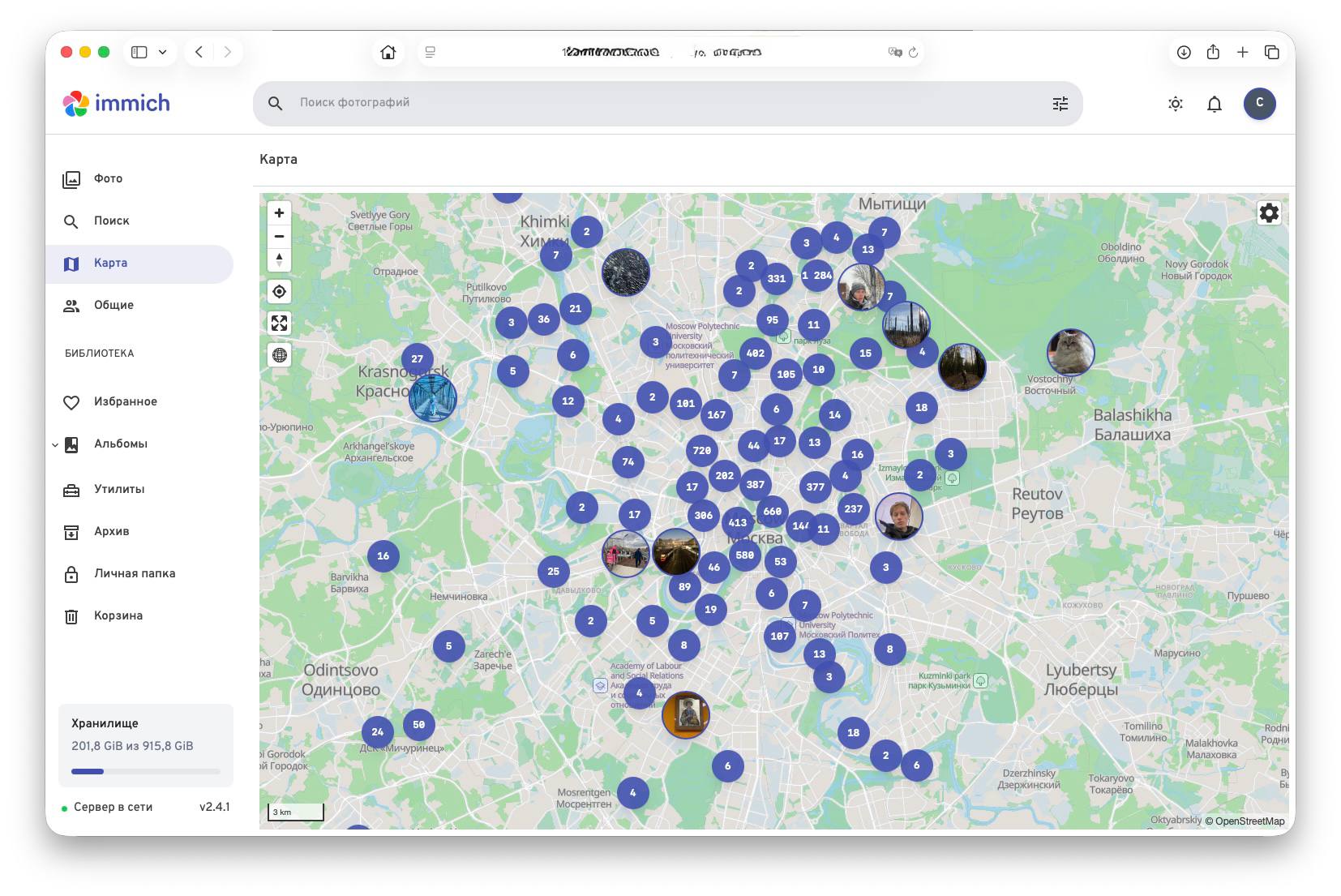Open the Safari page menu icon

tap(431, 53)
